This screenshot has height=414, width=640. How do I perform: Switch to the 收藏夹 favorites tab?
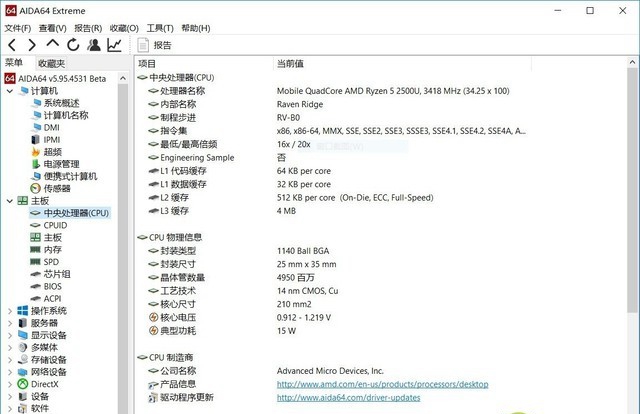(x=51, y=63)
